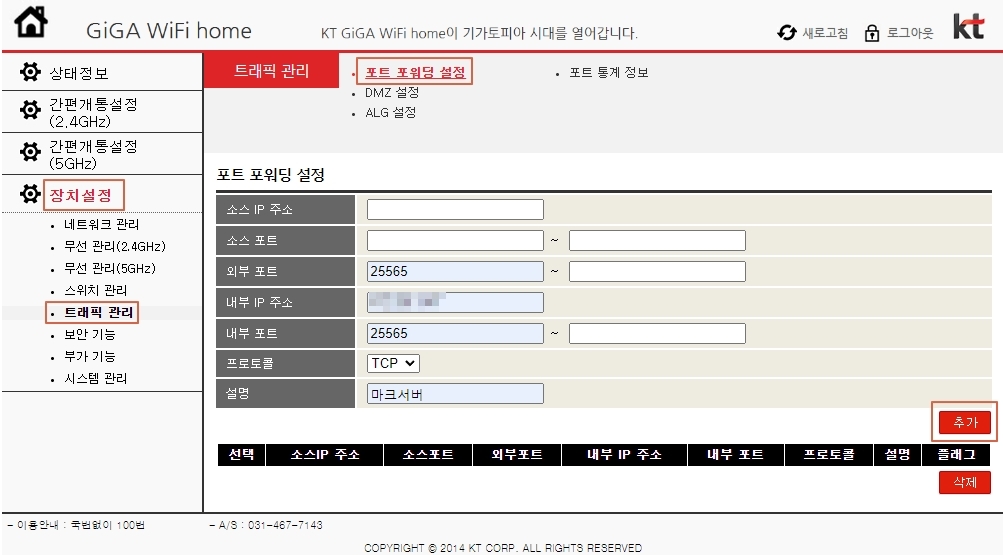Click the 포트 포워딩 설정 section heading
The image size is (1003, 555).
coord(271,175)
